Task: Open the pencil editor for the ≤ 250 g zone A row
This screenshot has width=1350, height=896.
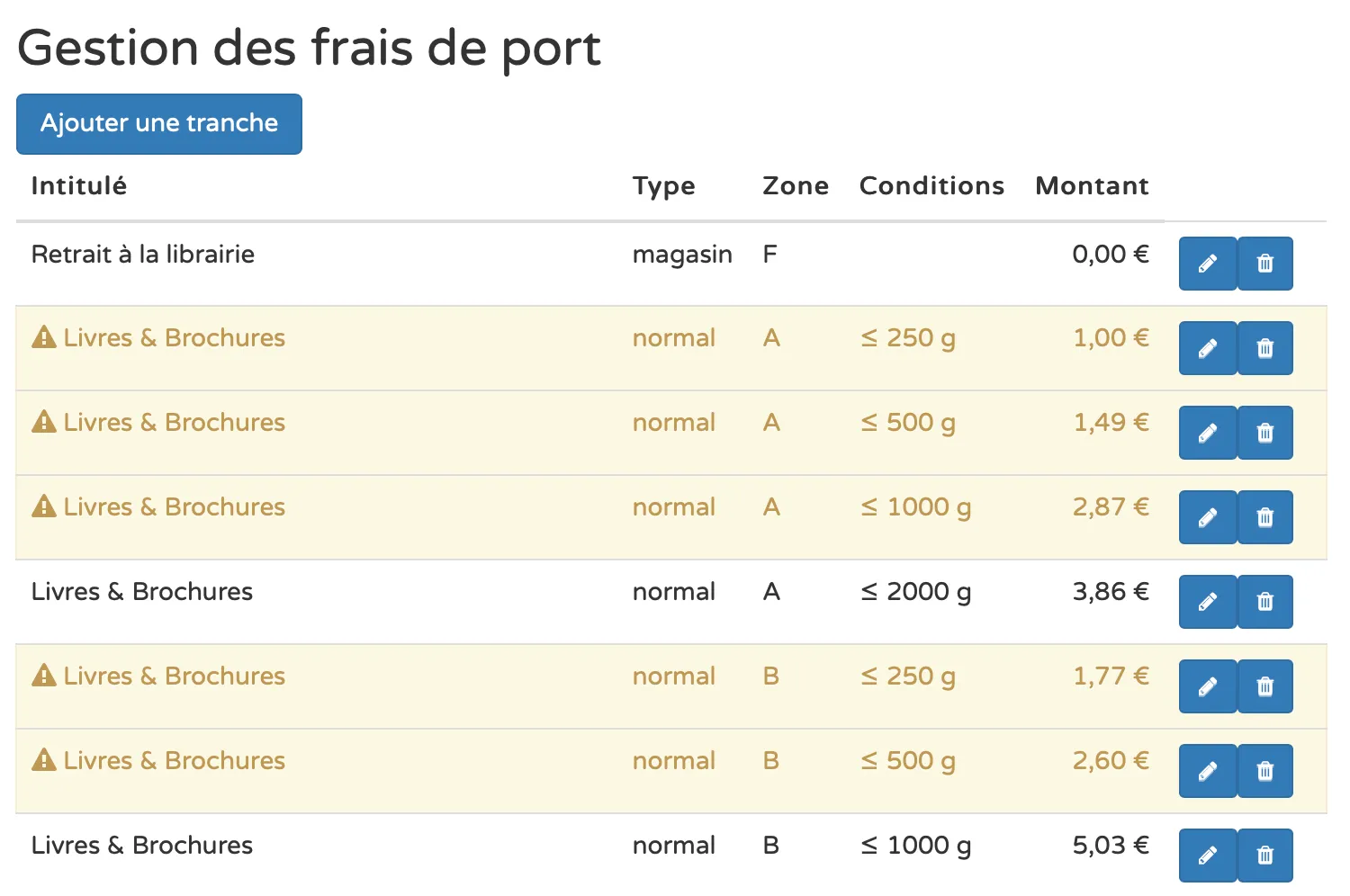Action: click(1207, 348)
